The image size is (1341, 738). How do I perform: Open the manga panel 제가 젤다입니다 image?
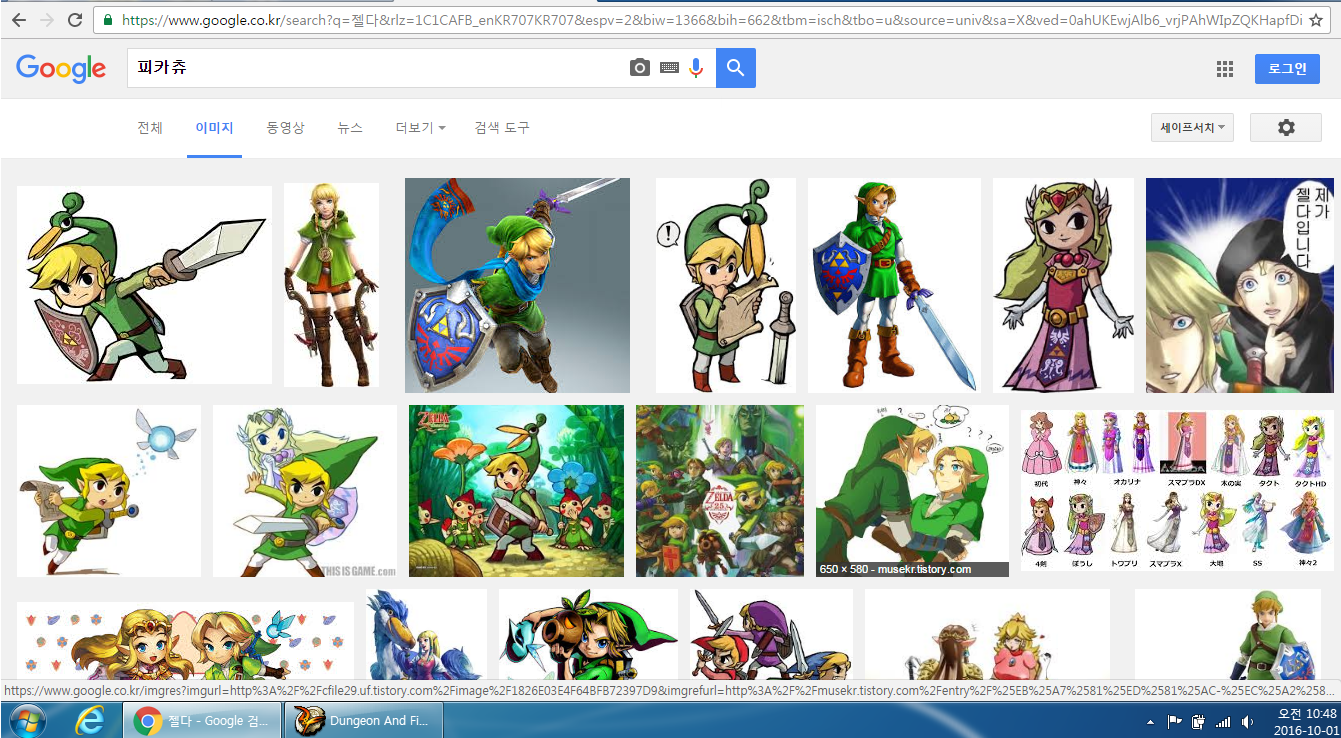tap(1240, 285)
